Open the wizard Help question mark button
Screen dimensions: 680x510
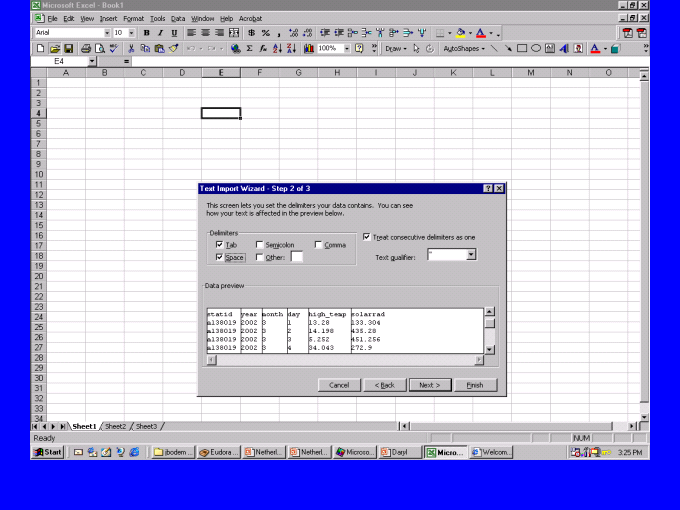click(x=488, y=188)
